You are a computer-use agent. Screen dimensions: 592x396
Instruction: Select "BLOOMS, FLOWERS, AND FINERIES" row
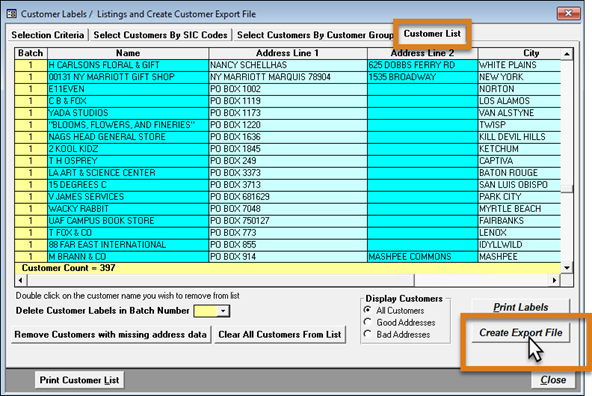(x=128, y=125)
